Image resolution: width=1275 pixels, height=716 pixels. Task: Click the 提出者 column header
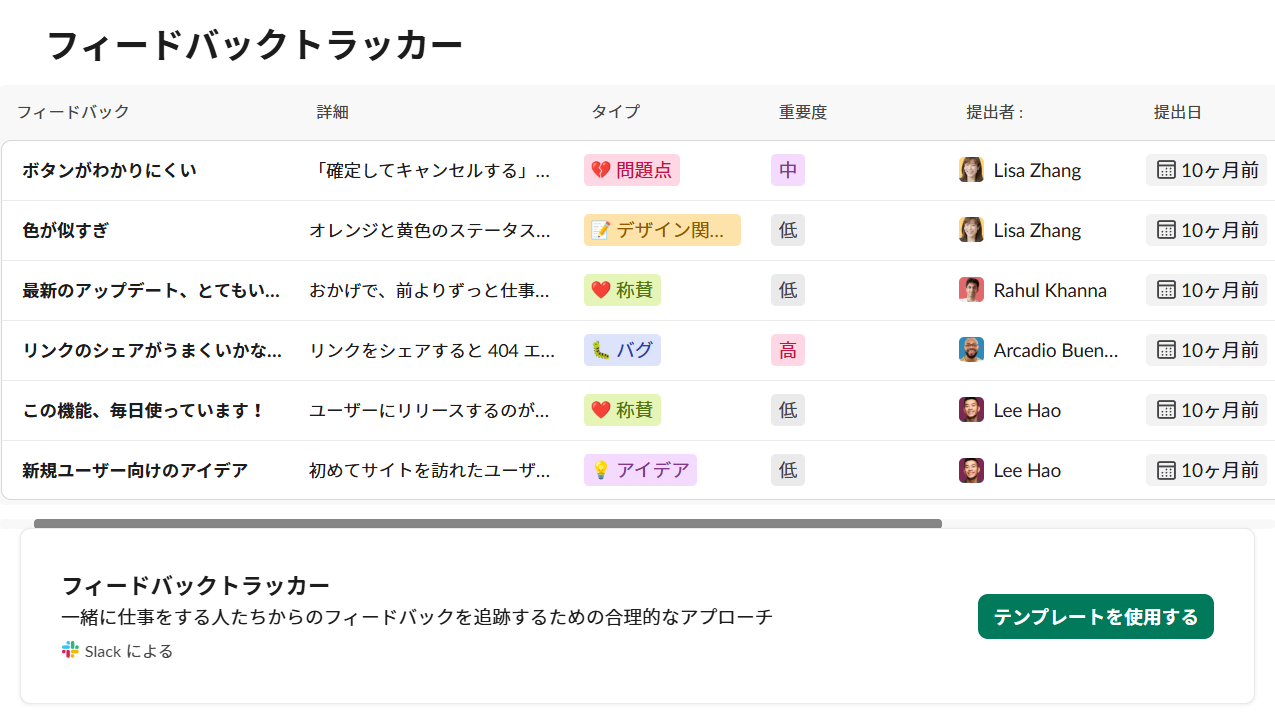click(x=994, y=112)
